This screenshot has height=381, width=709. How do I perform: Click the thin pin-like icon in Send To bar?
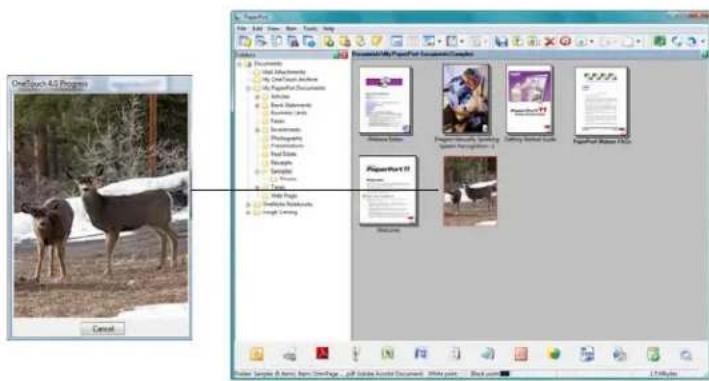coord(355,354)
